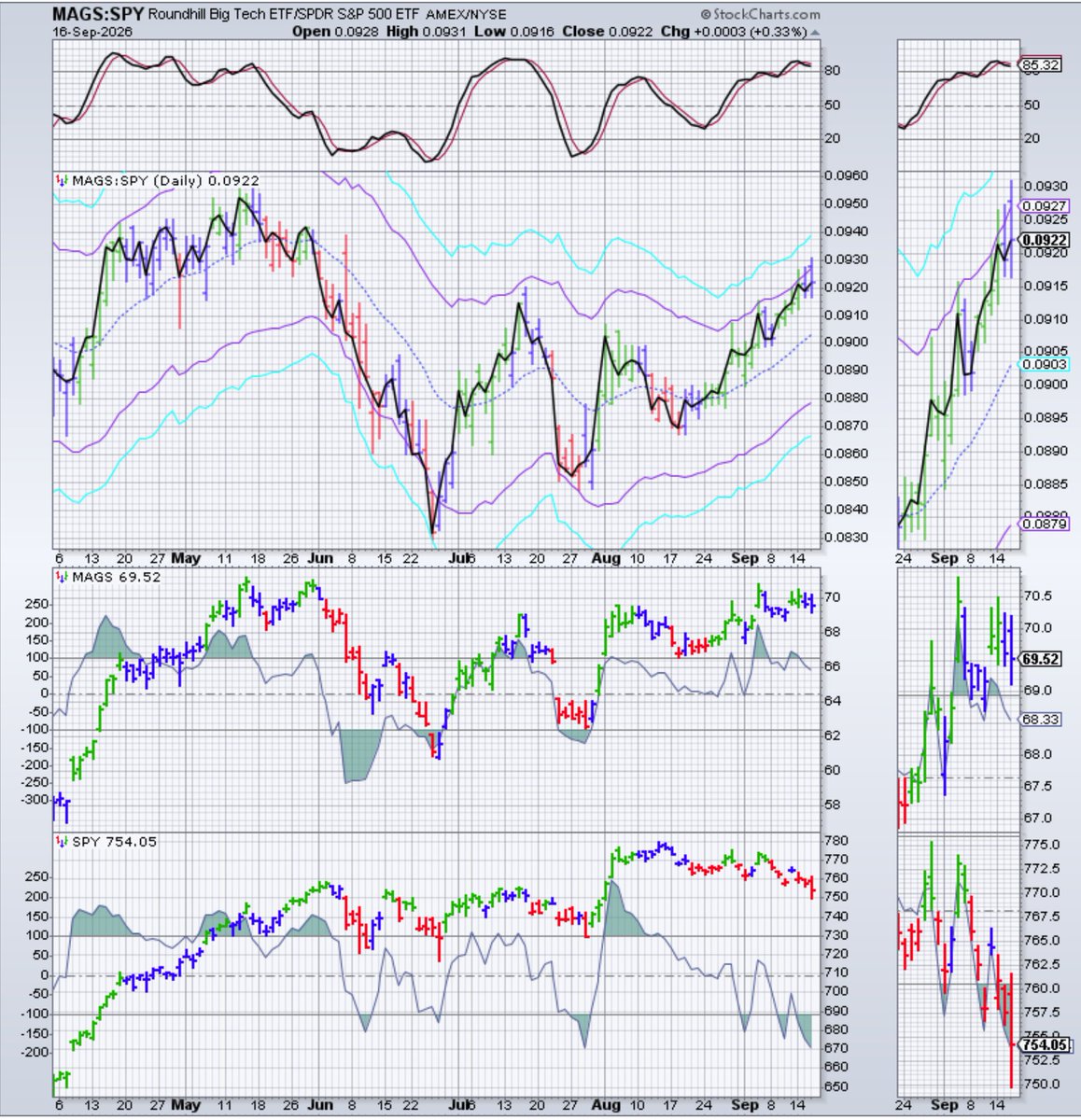This screenshot has height=1120, width=1081.
Task: Click the cyan 0.0903 value tag
Action: (1044, 364)
